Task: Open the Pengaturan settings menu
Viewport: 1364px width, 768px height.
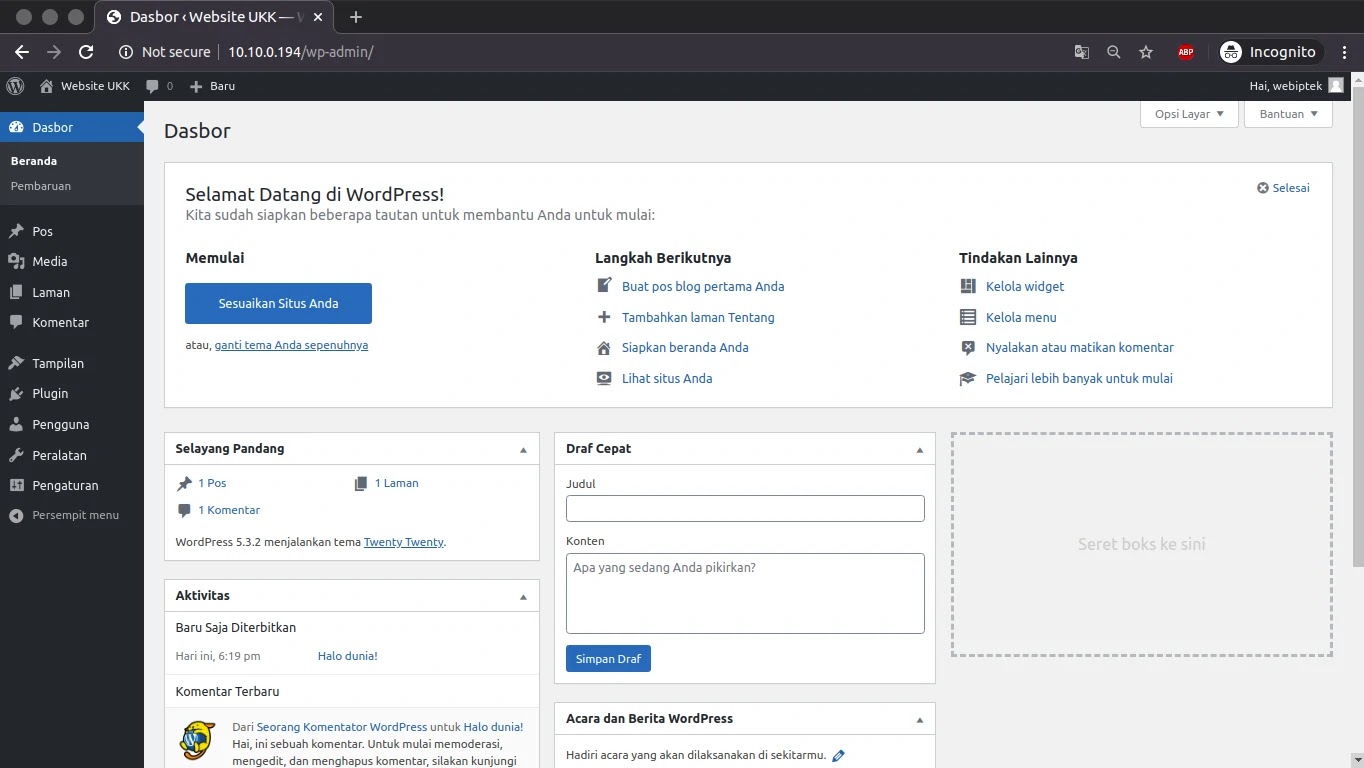Action: point(72,485)
